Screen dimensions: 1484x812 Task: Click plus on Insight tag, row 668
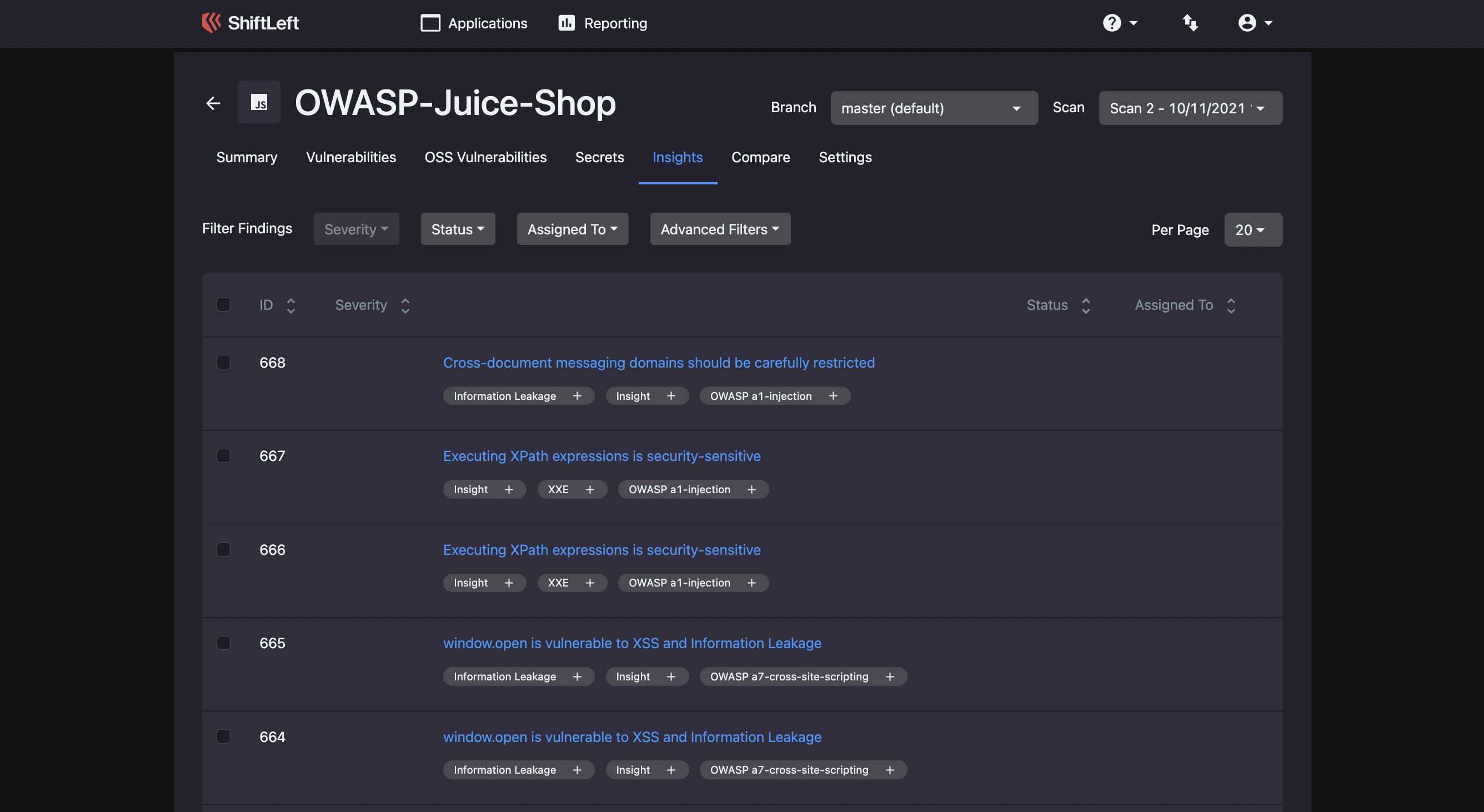click(670, 396)
